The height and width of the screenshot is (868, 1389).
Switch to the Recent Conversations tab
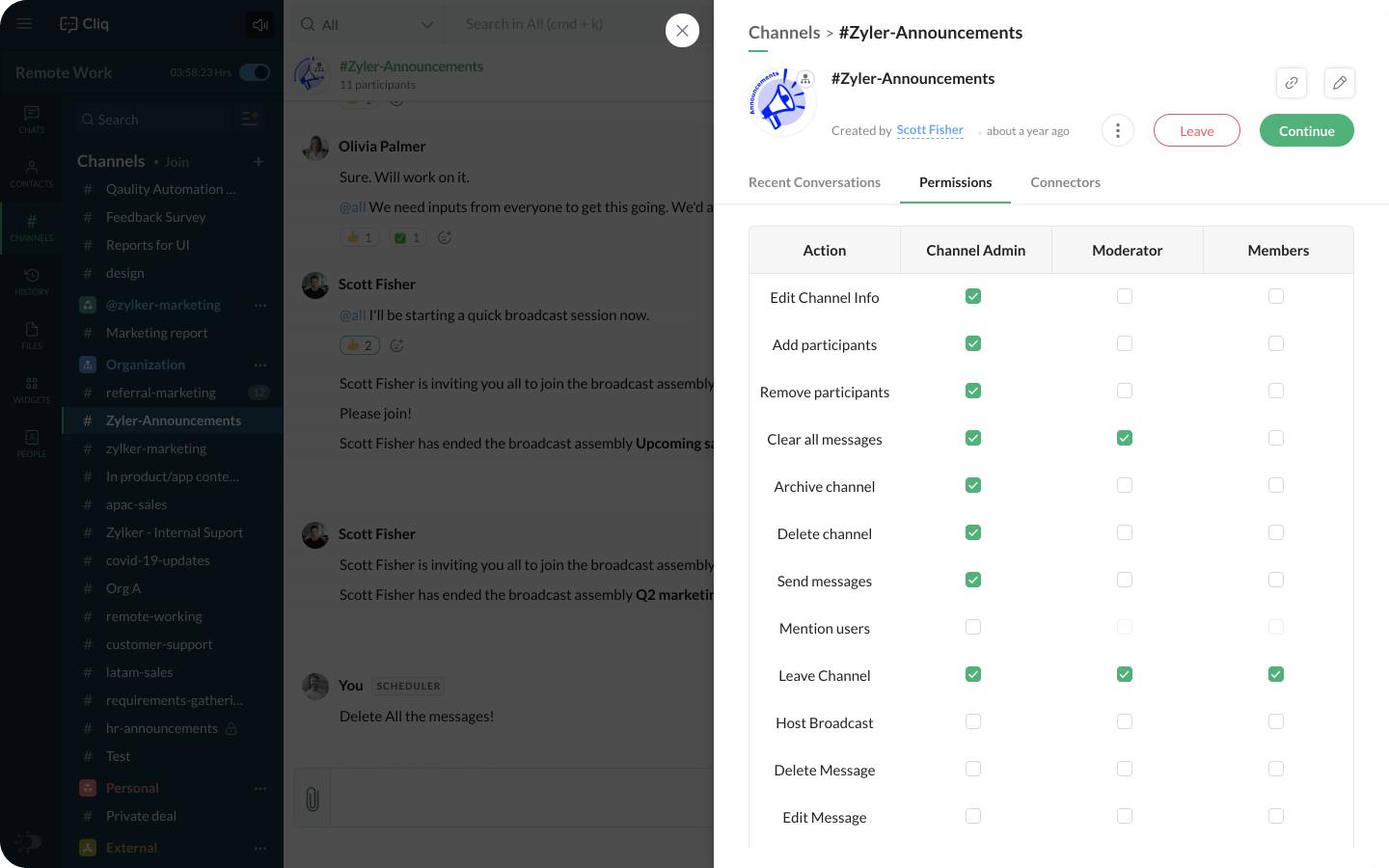click(814, 182)
